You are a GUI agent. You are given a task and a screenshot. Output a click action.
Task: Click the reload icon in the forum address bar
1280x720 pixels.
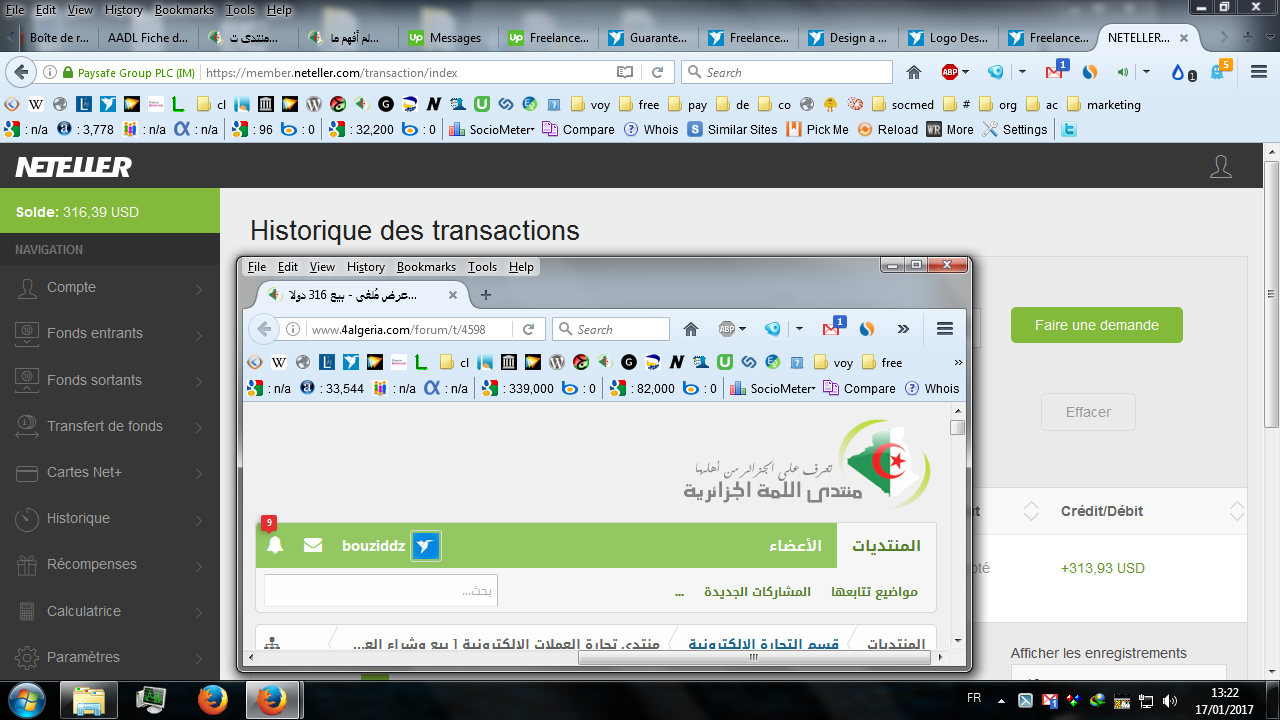pyautogui.click(x=528, y=329)
